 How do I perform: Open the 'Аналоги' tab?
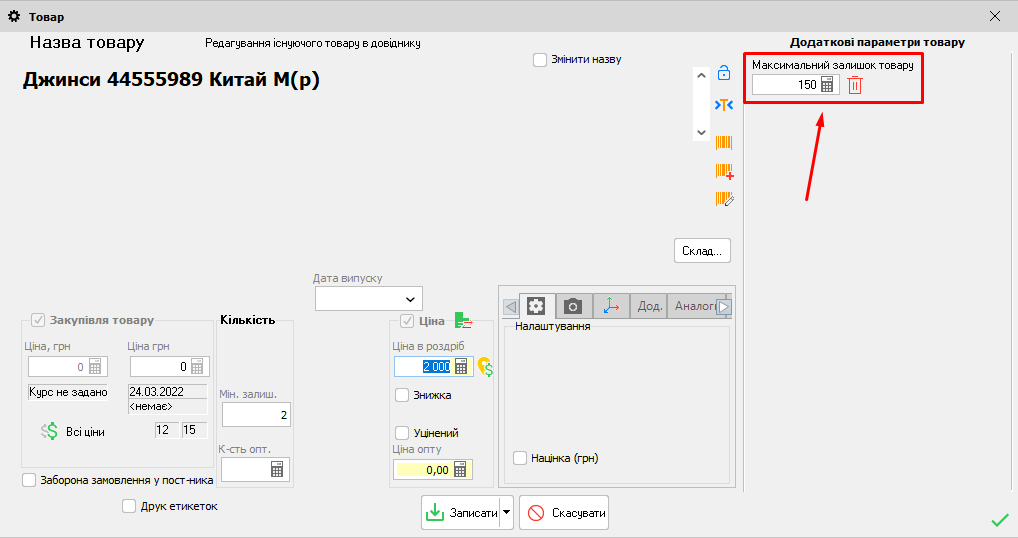pos(692,306)
